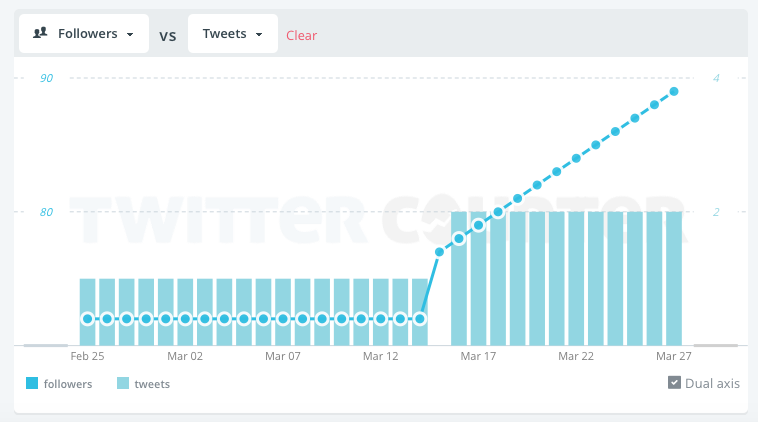Click the left axis value 80
The image size is (758, 422).
tap(47, 212)
